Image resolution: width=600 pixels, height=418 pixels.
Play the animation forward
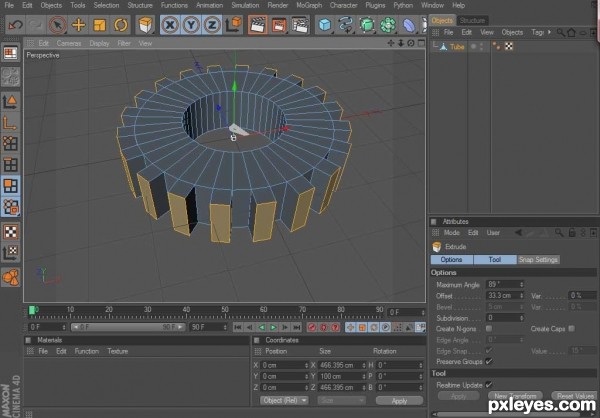point(273,327)
